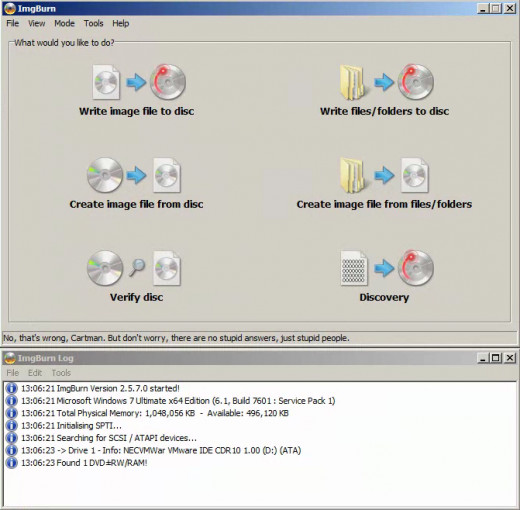Open the View menu
This screenshot has height=510, width=520.
pos(36,23)
